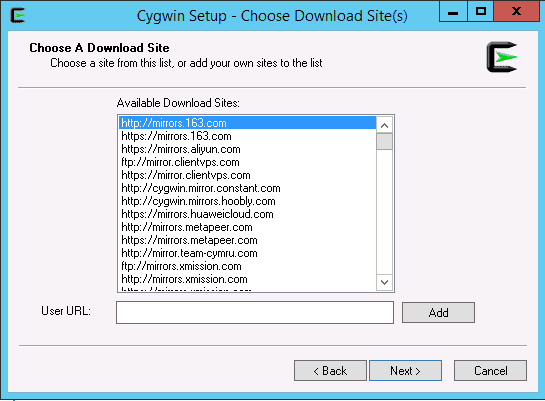545x401 pixels.
Task: Focus the User URL input field
Action: [x=255, y=312]
